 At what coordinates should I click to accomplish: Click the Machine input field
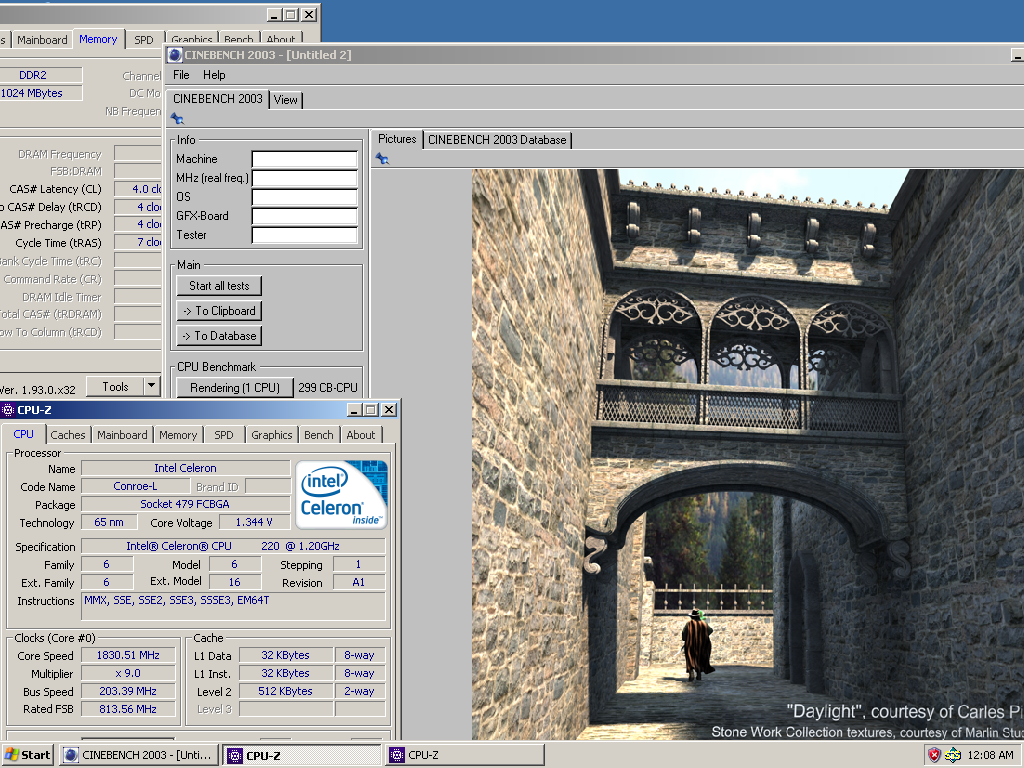click(304, 159)
